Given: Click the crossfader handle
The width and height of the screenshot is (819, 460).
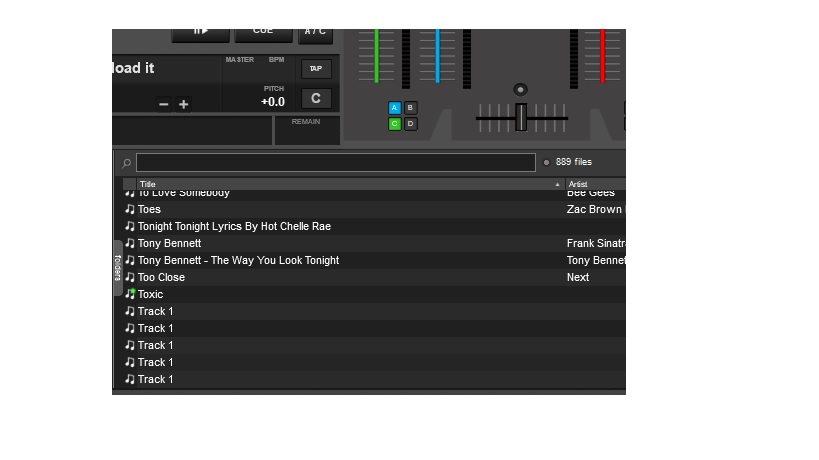Looking at the screenshot, I should click(521, 117).
